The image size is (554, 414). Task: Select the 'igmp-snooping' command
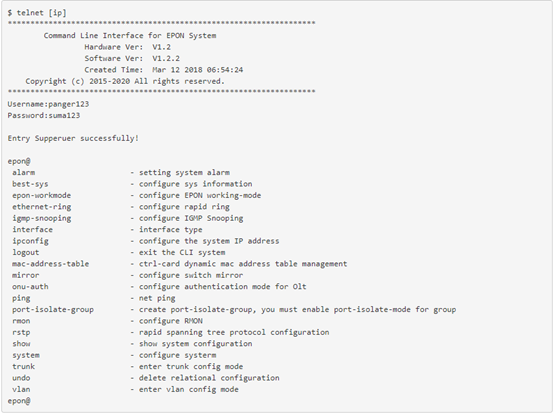pos(41,218)
